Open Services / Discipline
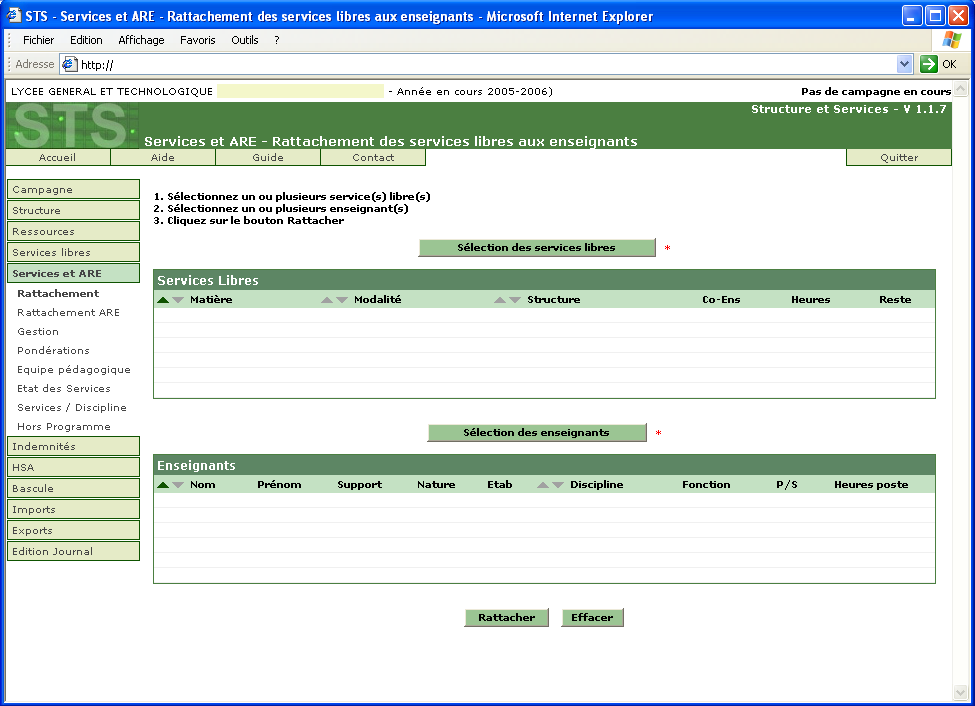 point(72,408)
